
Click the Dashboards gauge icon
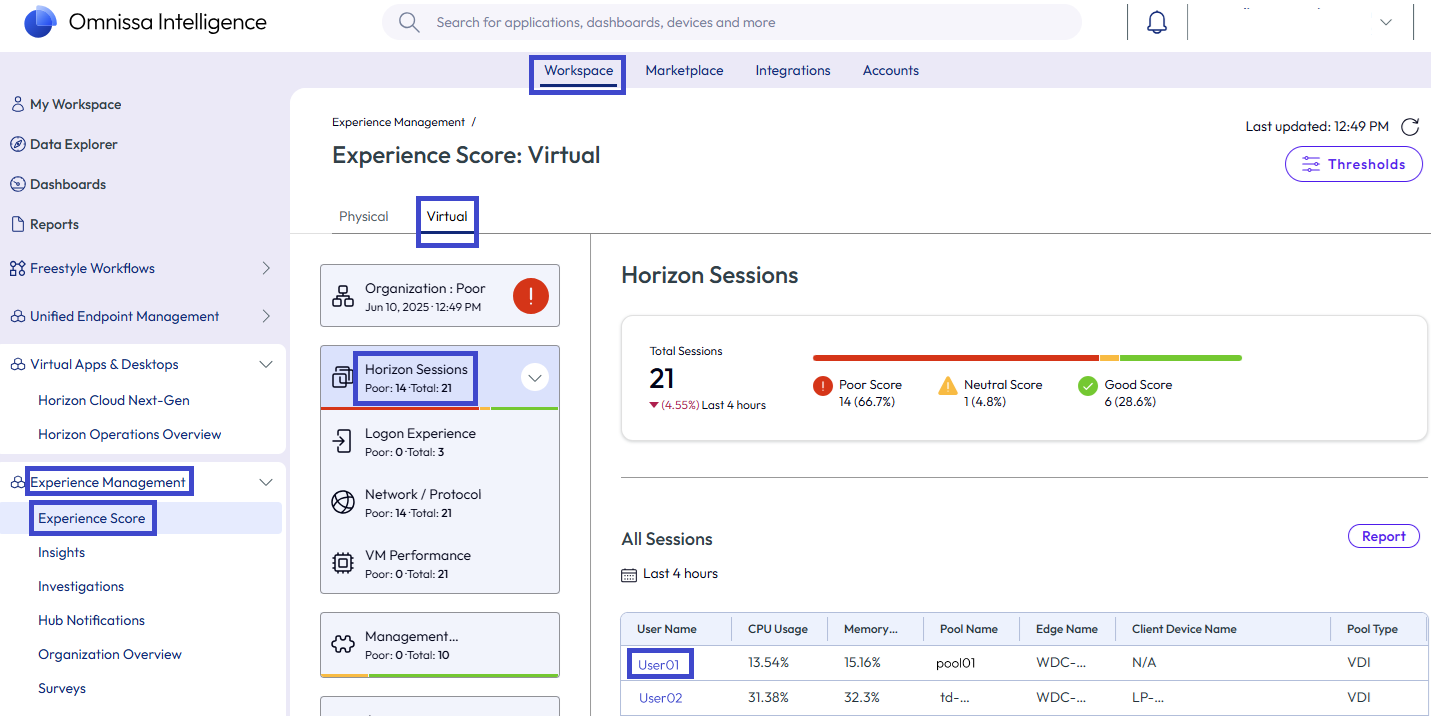[x=17, y=184]
